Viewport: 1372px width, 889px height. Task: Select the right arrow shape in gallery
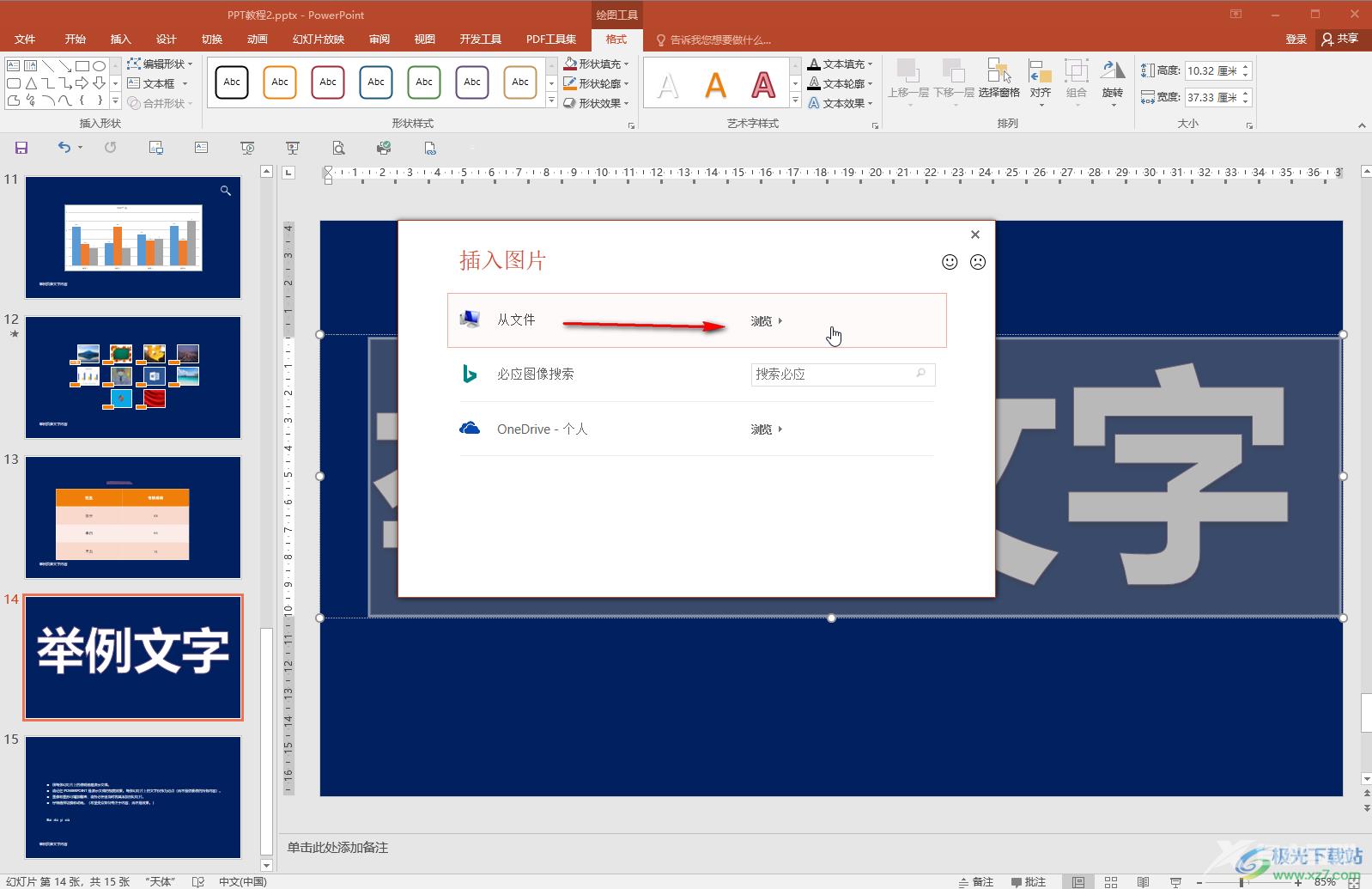[82, 83]
